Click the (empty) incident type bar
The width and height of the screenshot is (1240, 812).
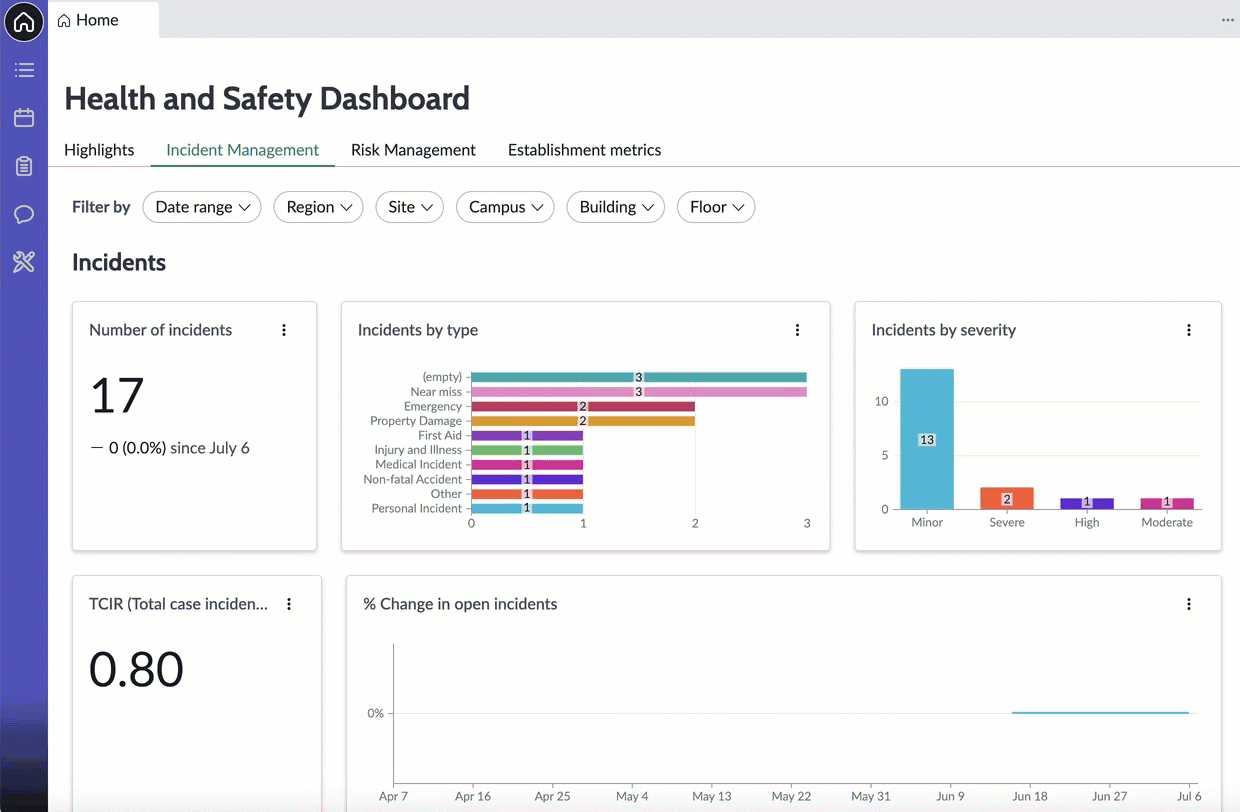point(639,377)
